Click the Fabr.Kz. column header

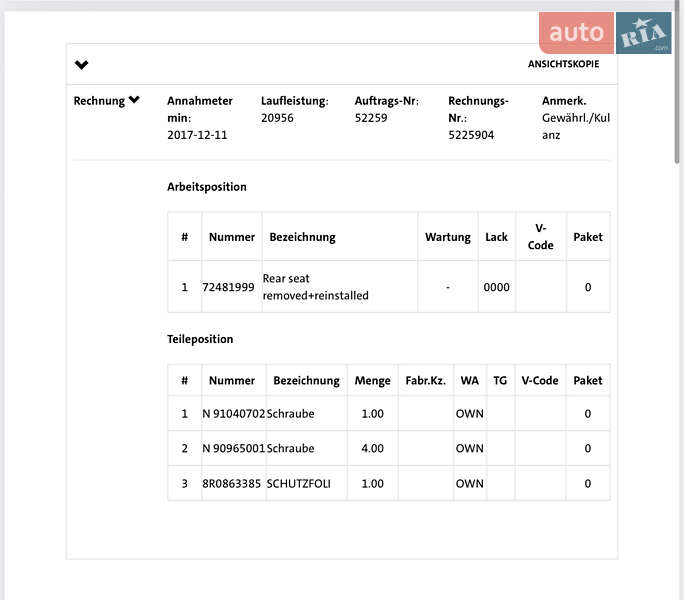(x=425, y=380)
